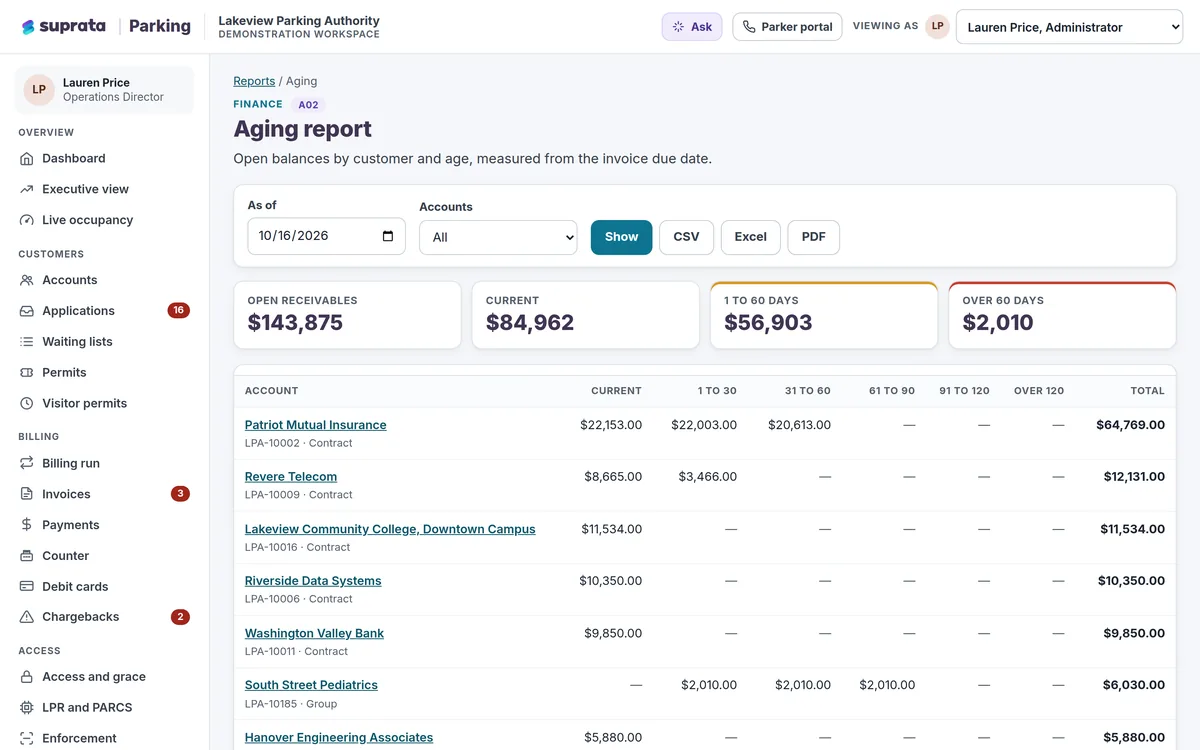This screenshot has width=1200, height=750.
Task: Open the calendar picker in As of field
Action: [388, 236]
